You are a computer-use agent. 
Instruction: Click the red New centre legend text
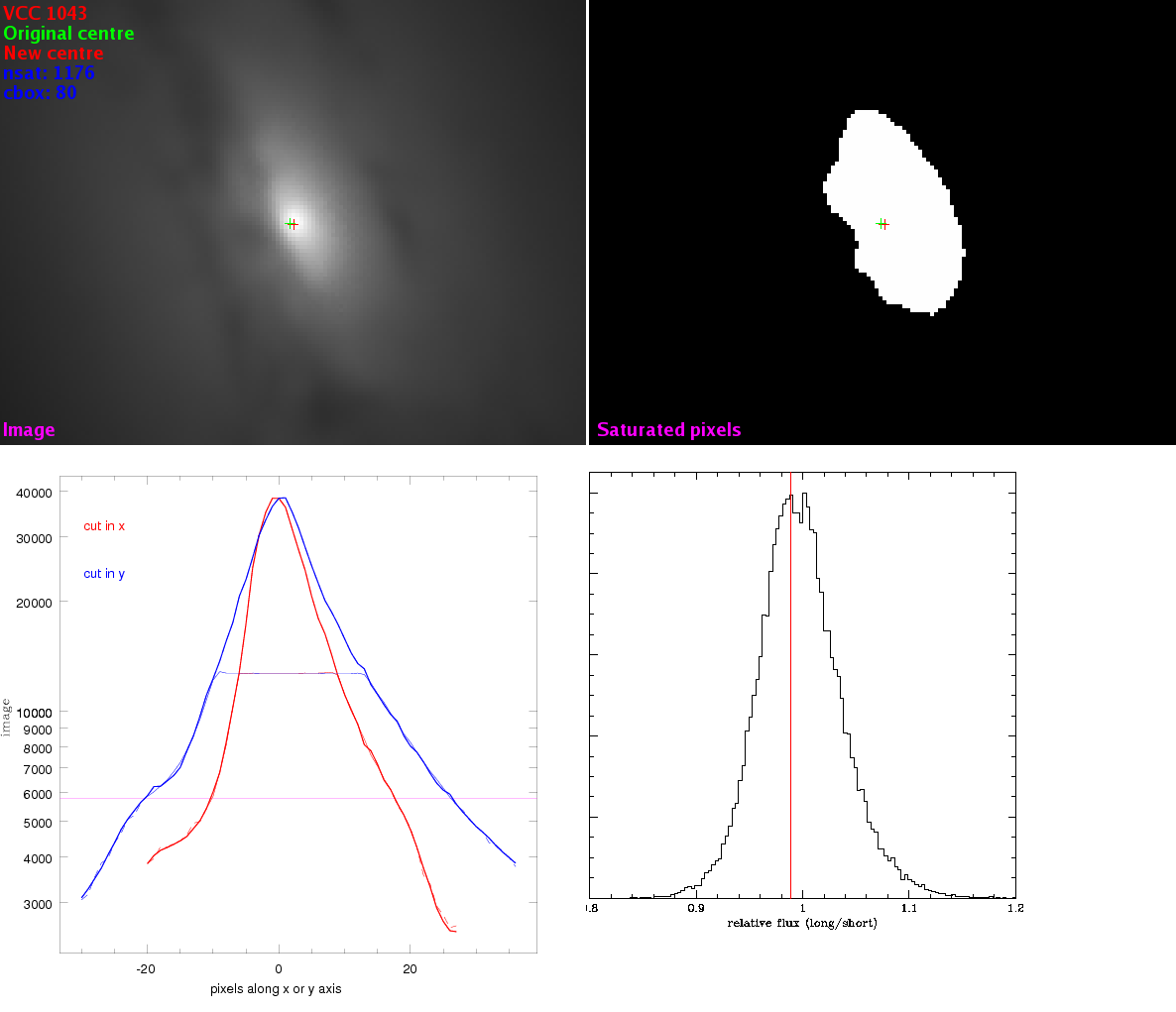54,53
